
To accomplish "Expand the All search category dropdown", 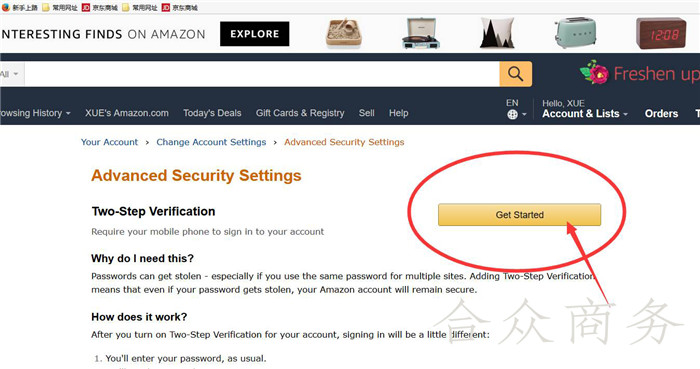I will coord(9,74).
